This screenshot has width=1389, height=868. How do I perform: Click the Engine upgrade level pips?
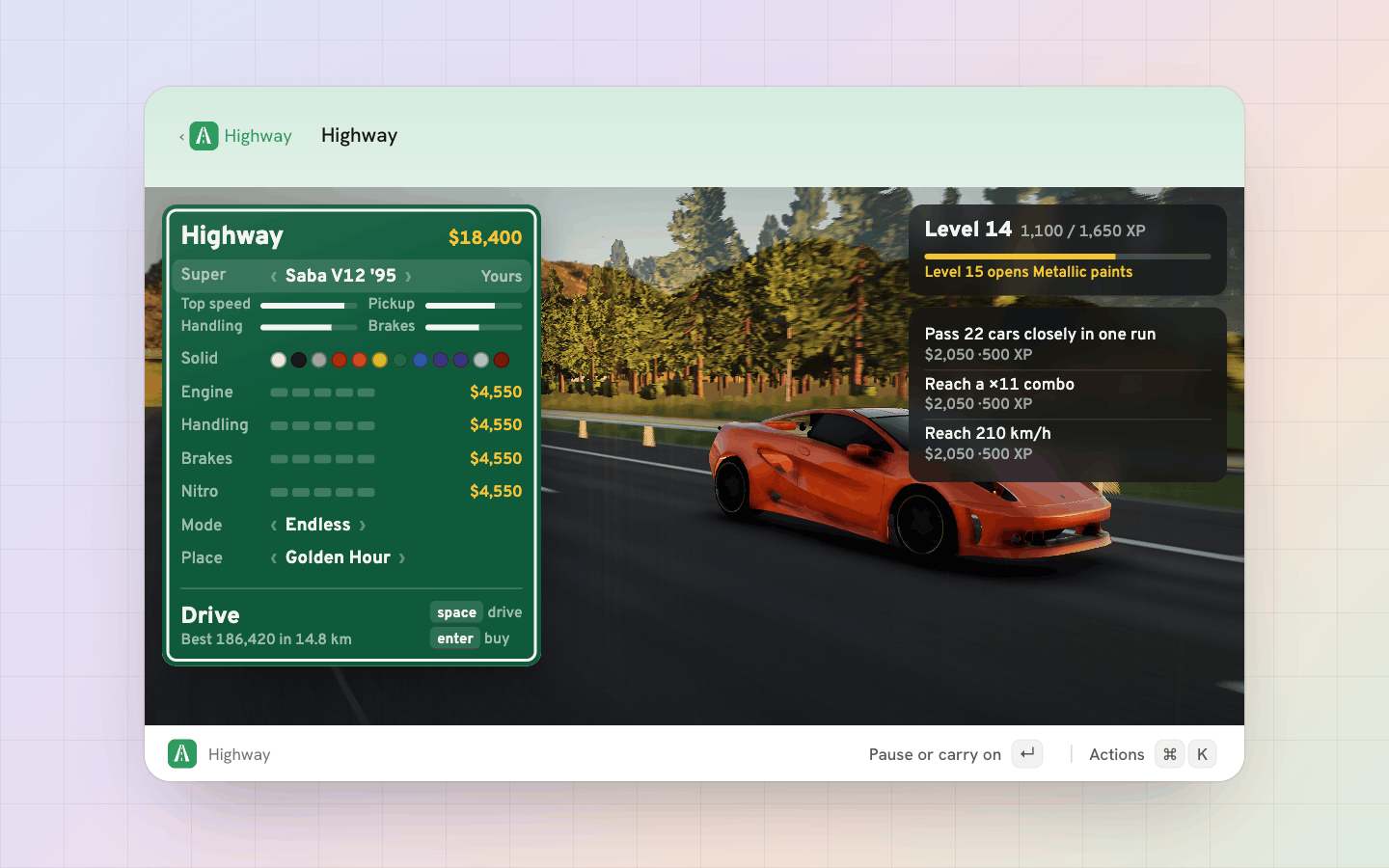pyautogui.click(x=322, y=393)
